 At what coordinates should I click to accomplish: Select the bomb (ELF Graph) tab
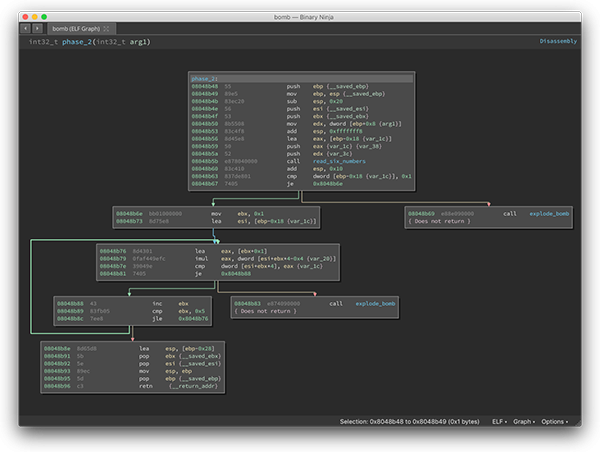point(75,28)
